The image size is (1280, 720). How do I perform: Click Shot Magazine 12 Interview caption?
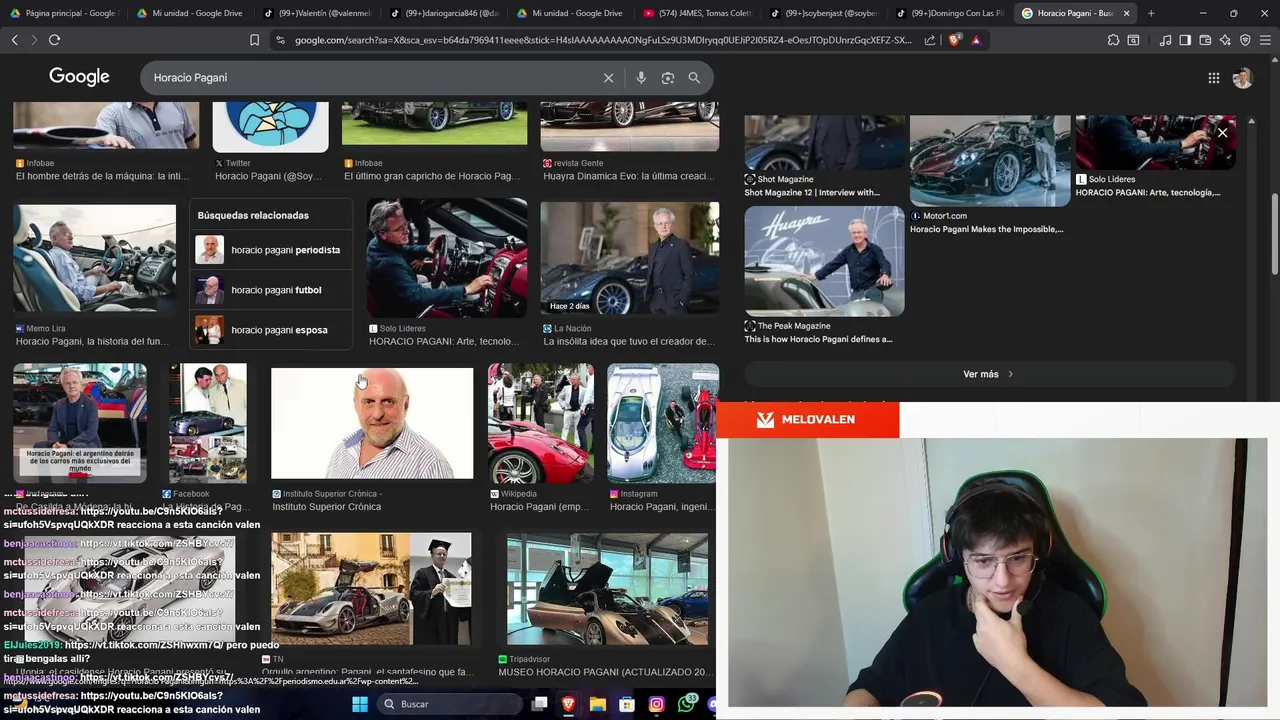(812, 192)
